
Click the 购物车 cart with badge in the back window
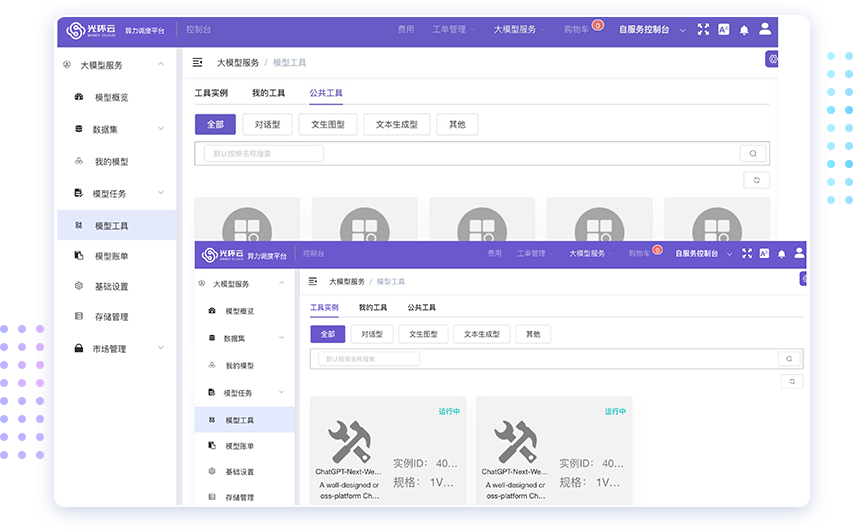pyautogui.click(x=581, y=30)
